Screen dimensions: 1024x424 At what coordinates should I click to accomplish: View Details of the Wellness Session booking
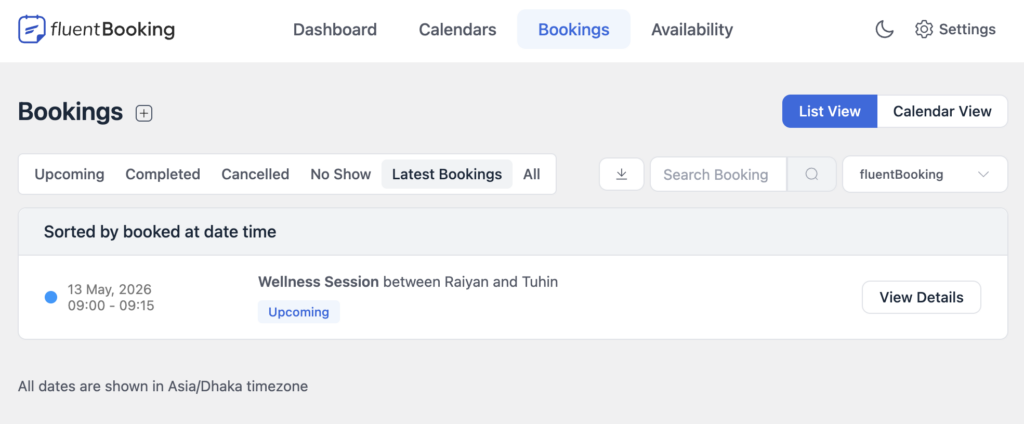point(921,297)
